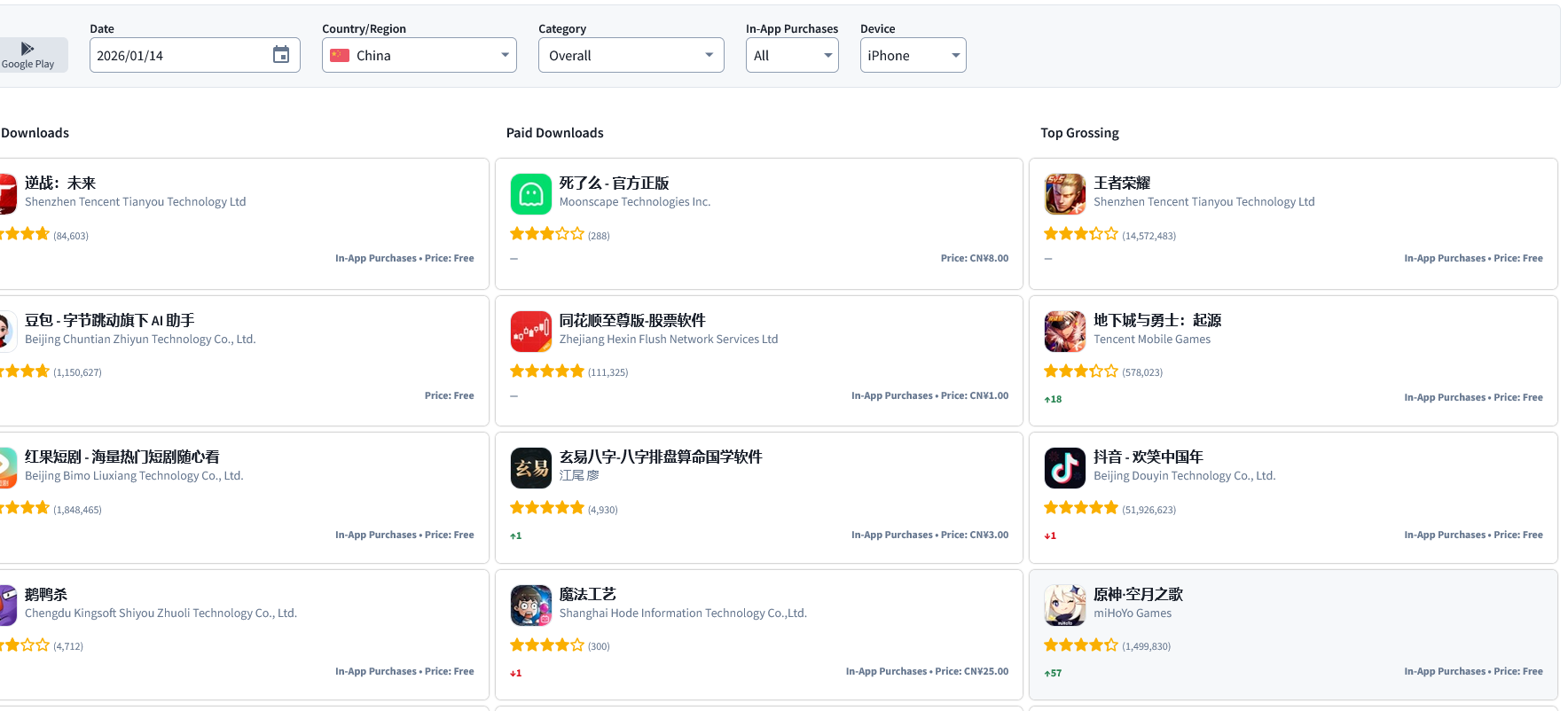Expand the Category dropdown set to Overall
The image size is (1568, 711).
pos(631,55)
